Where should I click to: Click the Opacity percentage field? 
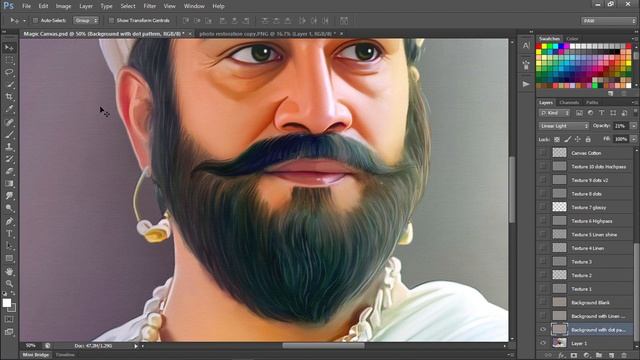coord(620,126)
